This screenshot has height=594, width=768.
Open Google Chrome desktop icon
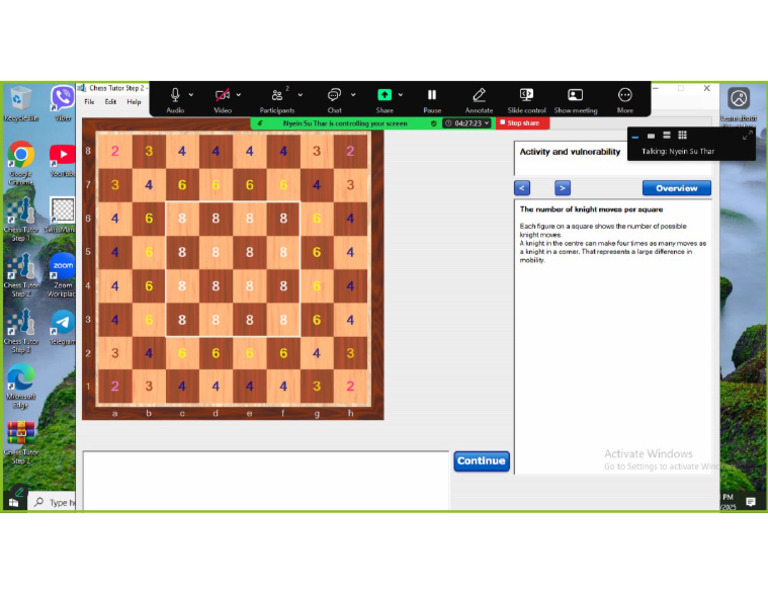(x=21, y=163)
